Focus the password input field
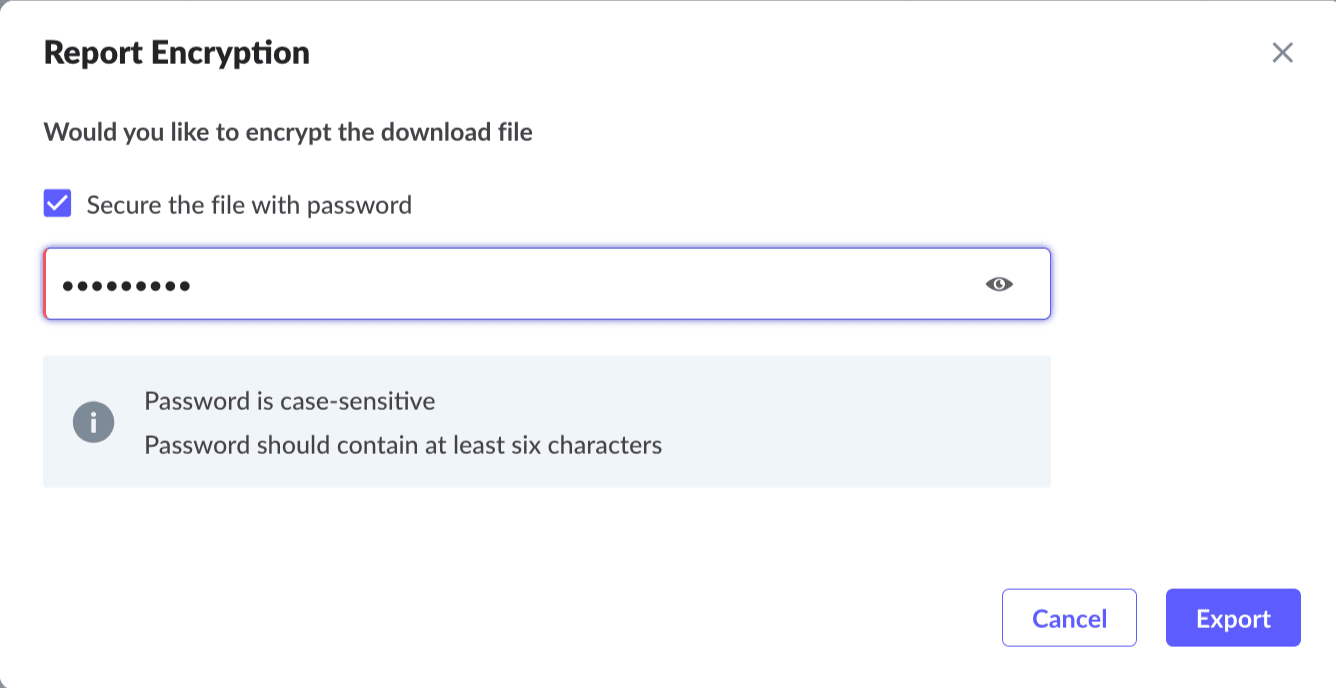Viewport: 1336px width, 688px height. click(546, 285)
